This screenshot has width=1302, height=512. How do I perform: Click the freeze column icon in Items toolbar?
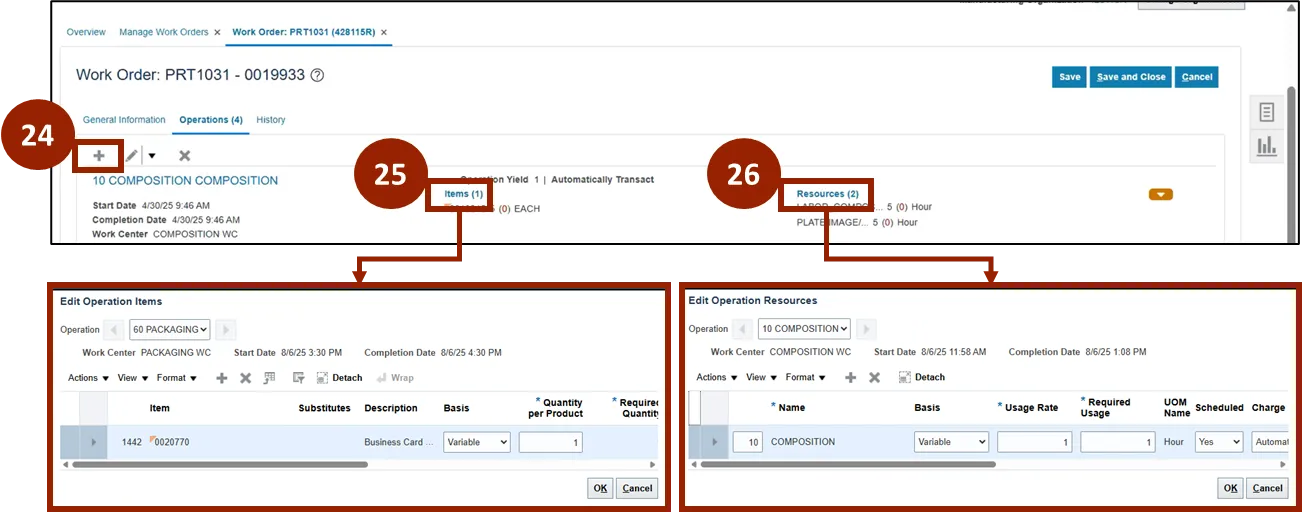click(x=269, y=378)
